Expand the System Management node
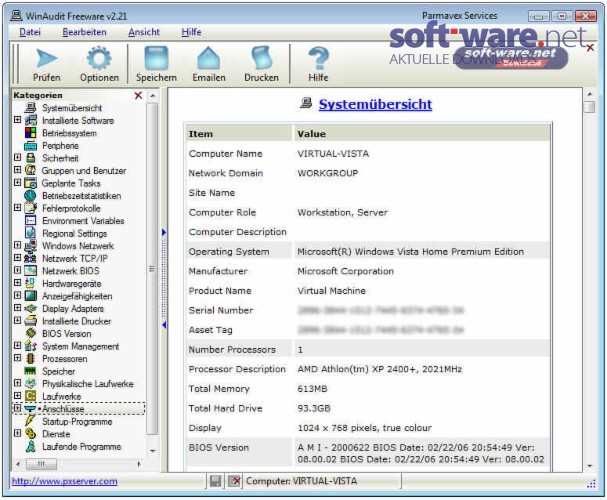607x500 pixels. point(17,345)
